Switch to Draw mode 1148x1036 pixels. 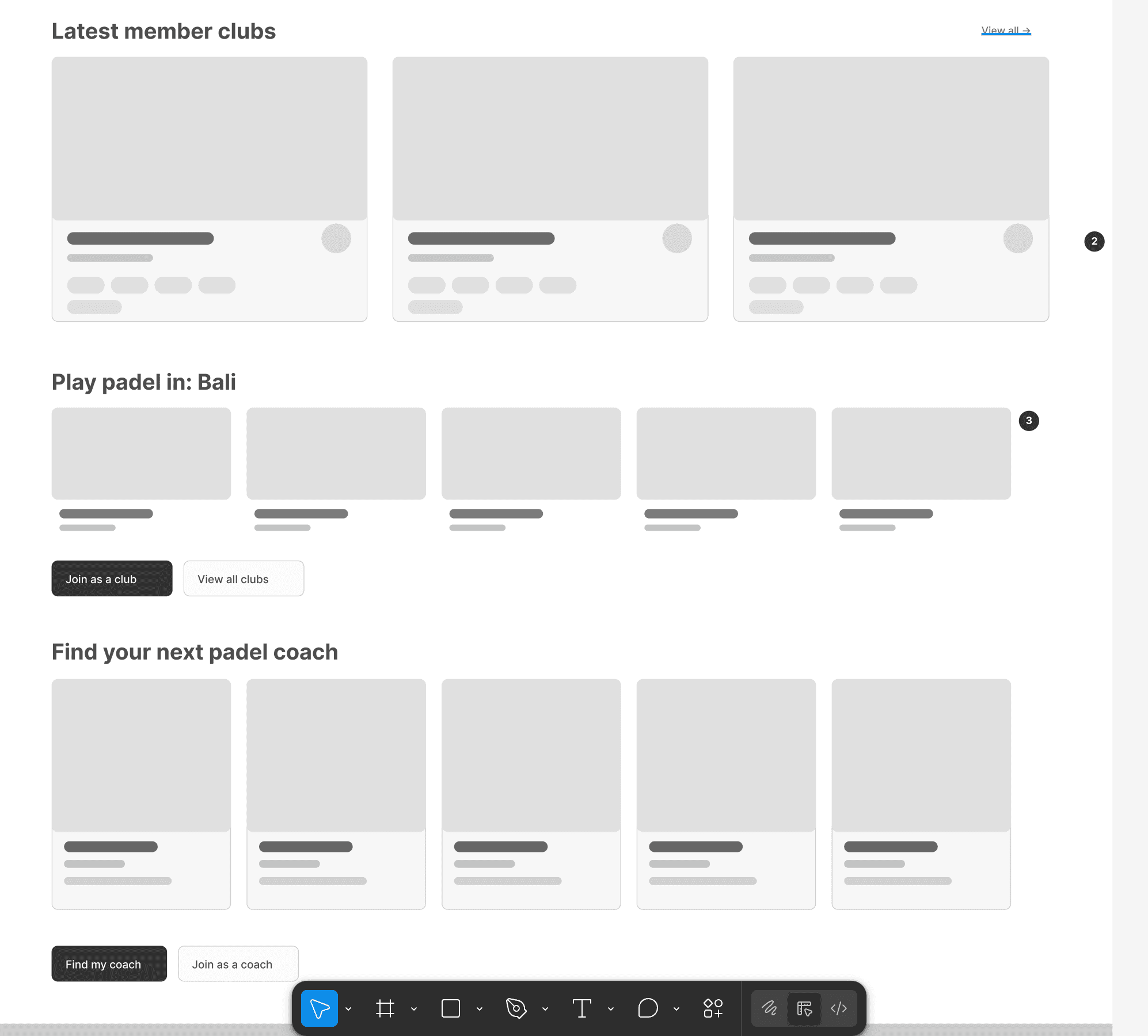(770, 1008)
